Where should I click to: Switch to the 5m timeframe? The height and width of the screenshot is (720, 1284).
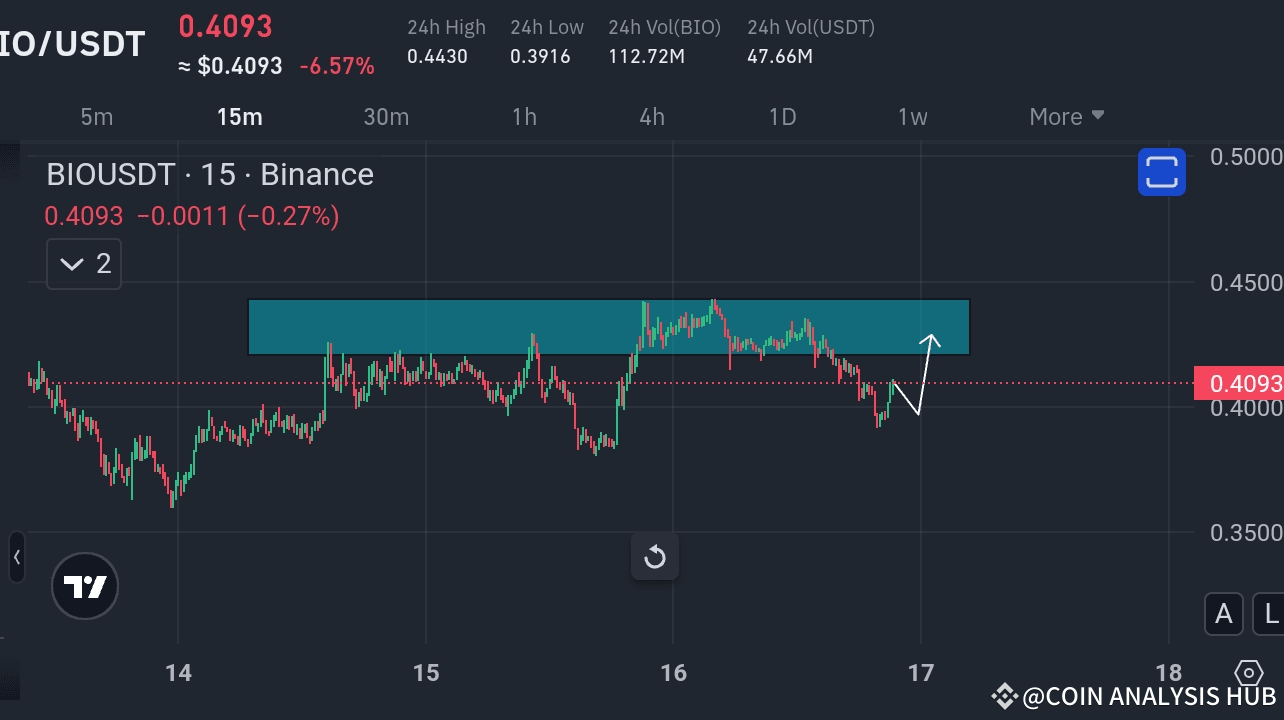click(97, 116)
